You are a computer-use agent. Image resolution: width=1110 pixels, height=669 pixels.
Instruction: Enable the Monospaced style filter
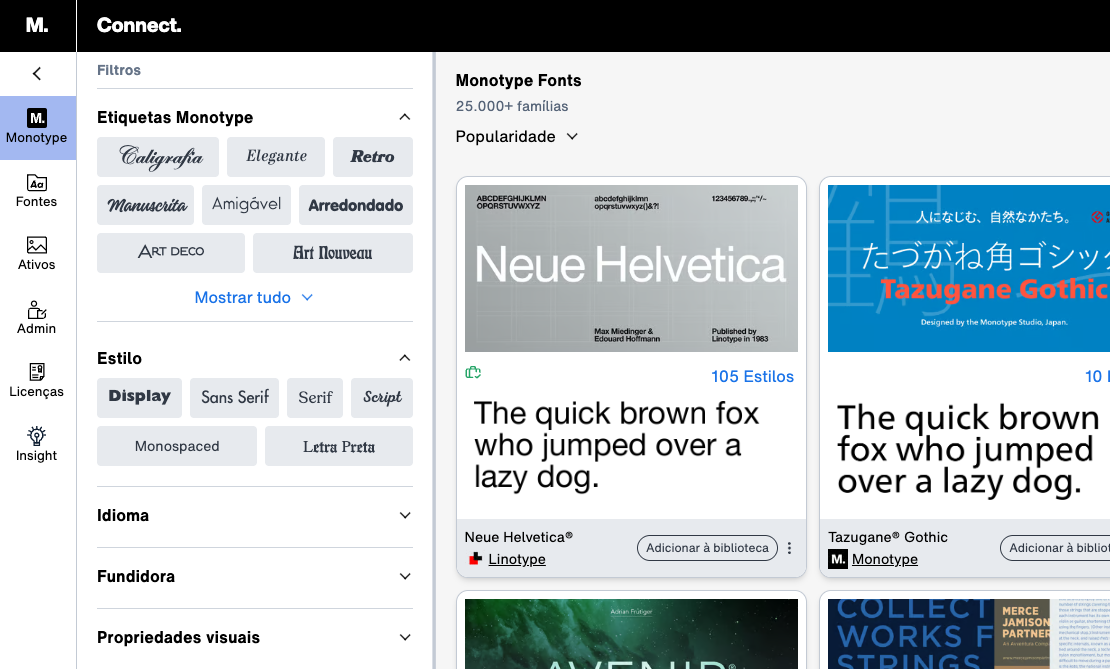click(x=177, y=446)
